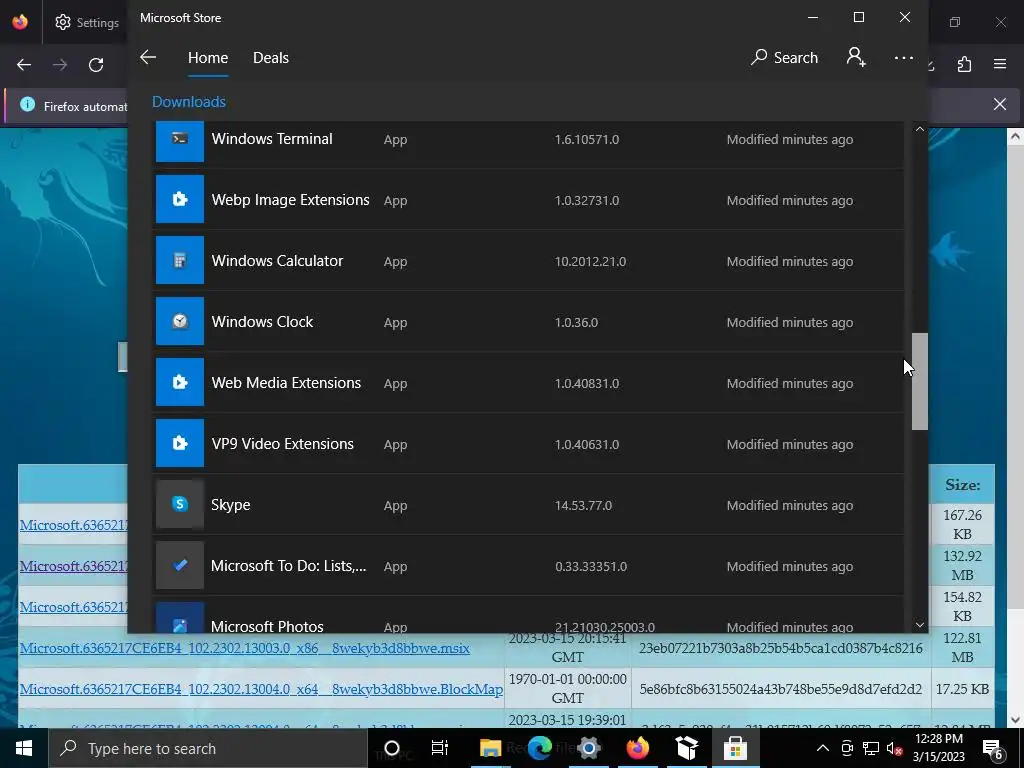Open the network tray icon
The width and height of the screenshot is (1024, 768).
click(871, 748)
